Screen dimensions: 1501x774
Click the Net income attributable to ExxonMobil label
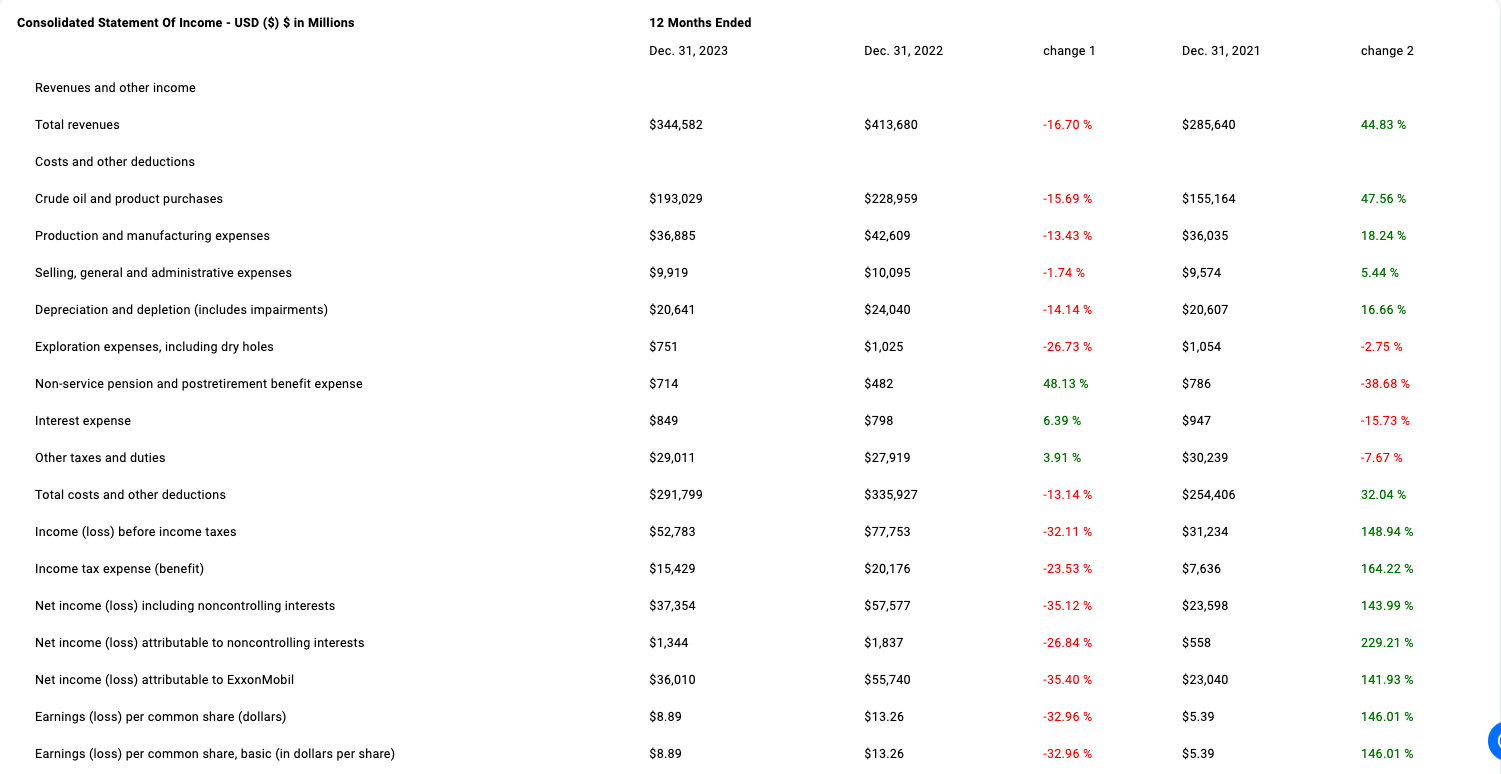point(164,680)
